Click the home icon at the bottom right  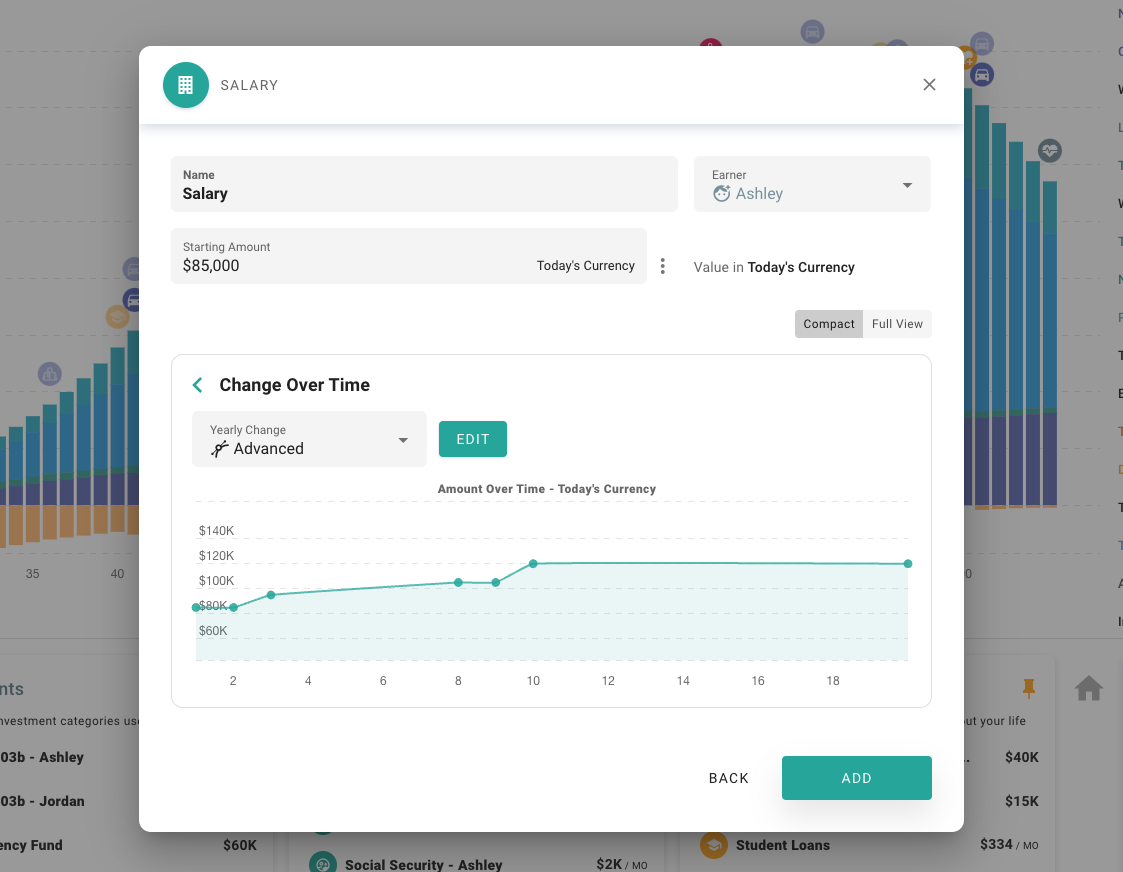coord(1088,688)
